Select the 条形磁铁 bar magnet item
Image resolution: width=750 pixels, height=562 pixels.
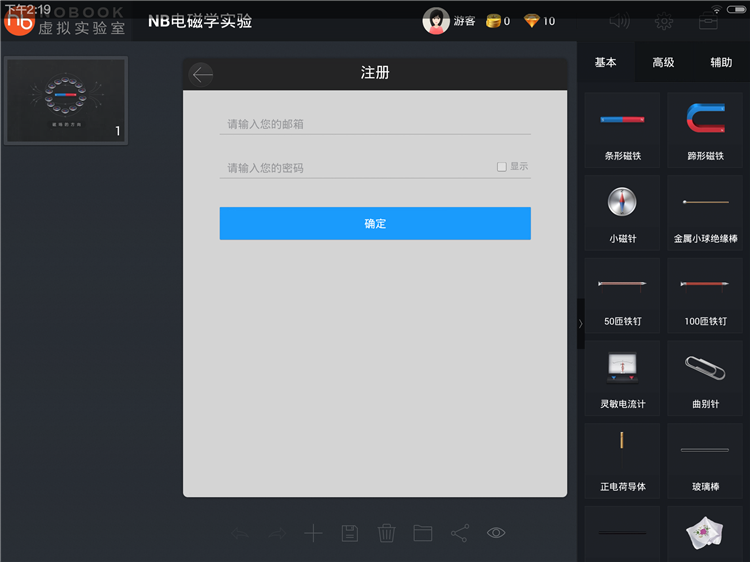[x=622, y=130]
